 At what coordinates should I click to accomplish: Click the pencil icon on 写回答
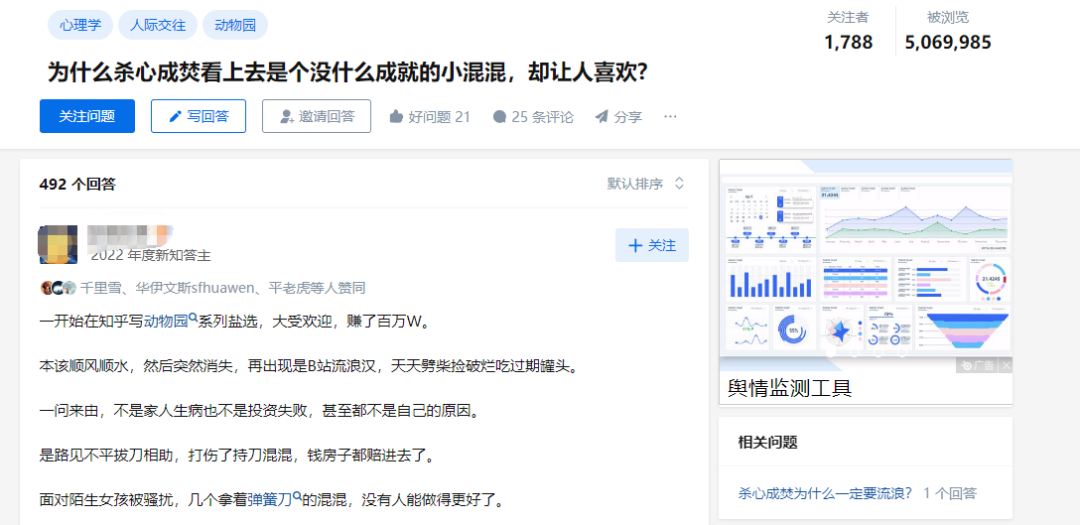pos(175,116)
